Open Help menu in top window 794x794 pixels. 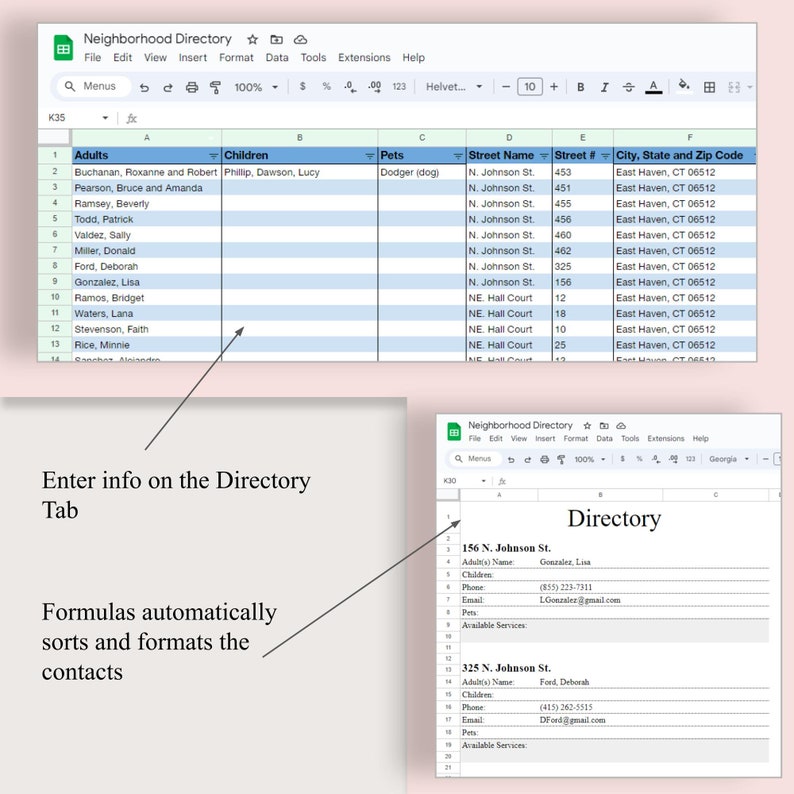point(413,58)
